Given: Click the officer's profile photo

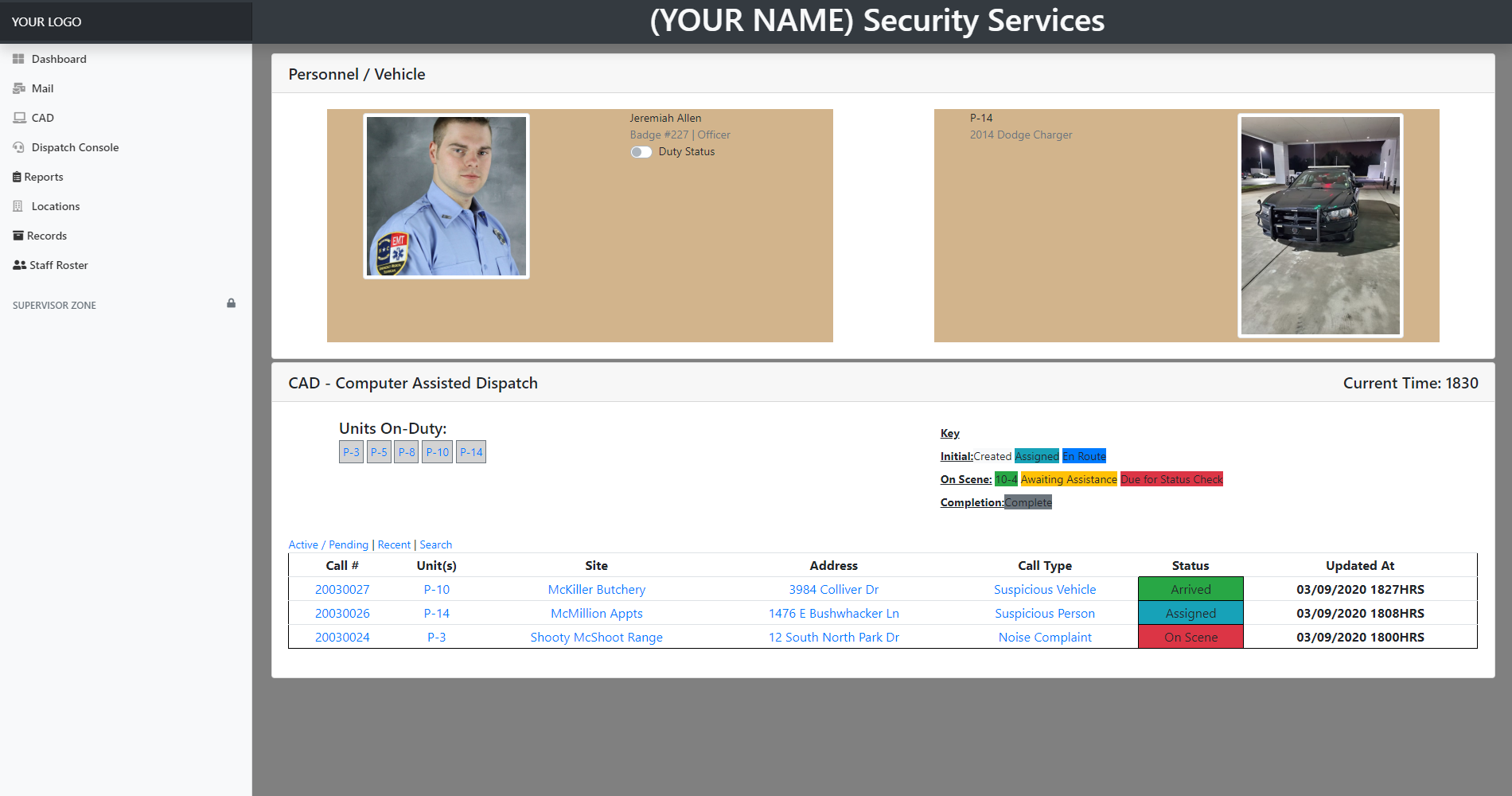Looking at the screenshot, I should pos(446,196).
